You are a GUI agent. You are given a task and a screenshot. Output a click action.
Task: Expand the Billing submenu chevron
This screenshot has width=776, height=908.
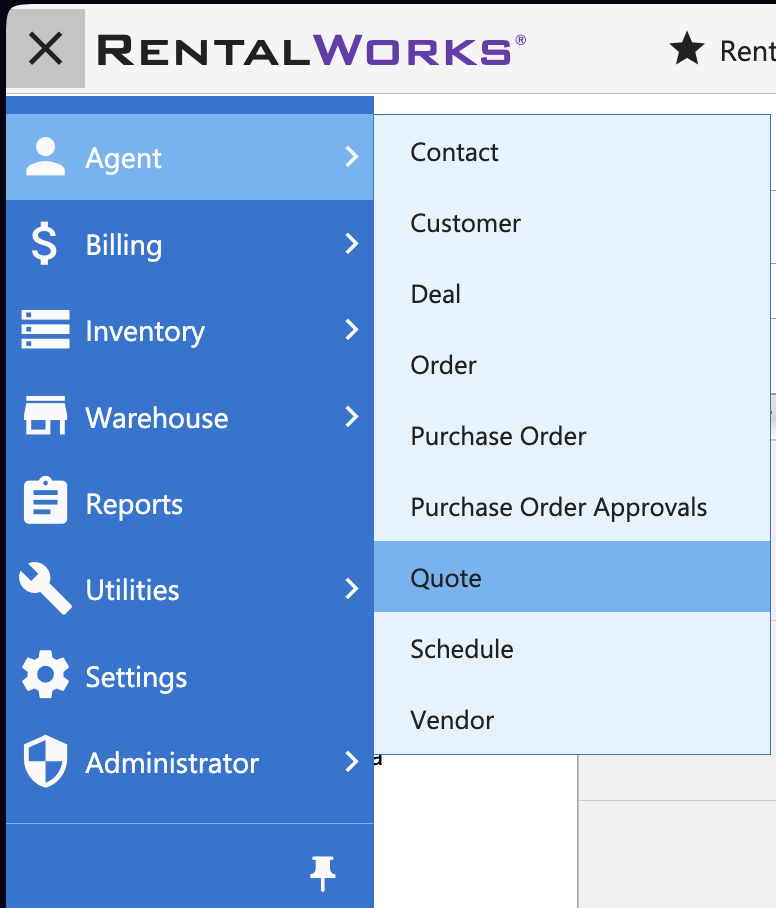tap(352, 243)
